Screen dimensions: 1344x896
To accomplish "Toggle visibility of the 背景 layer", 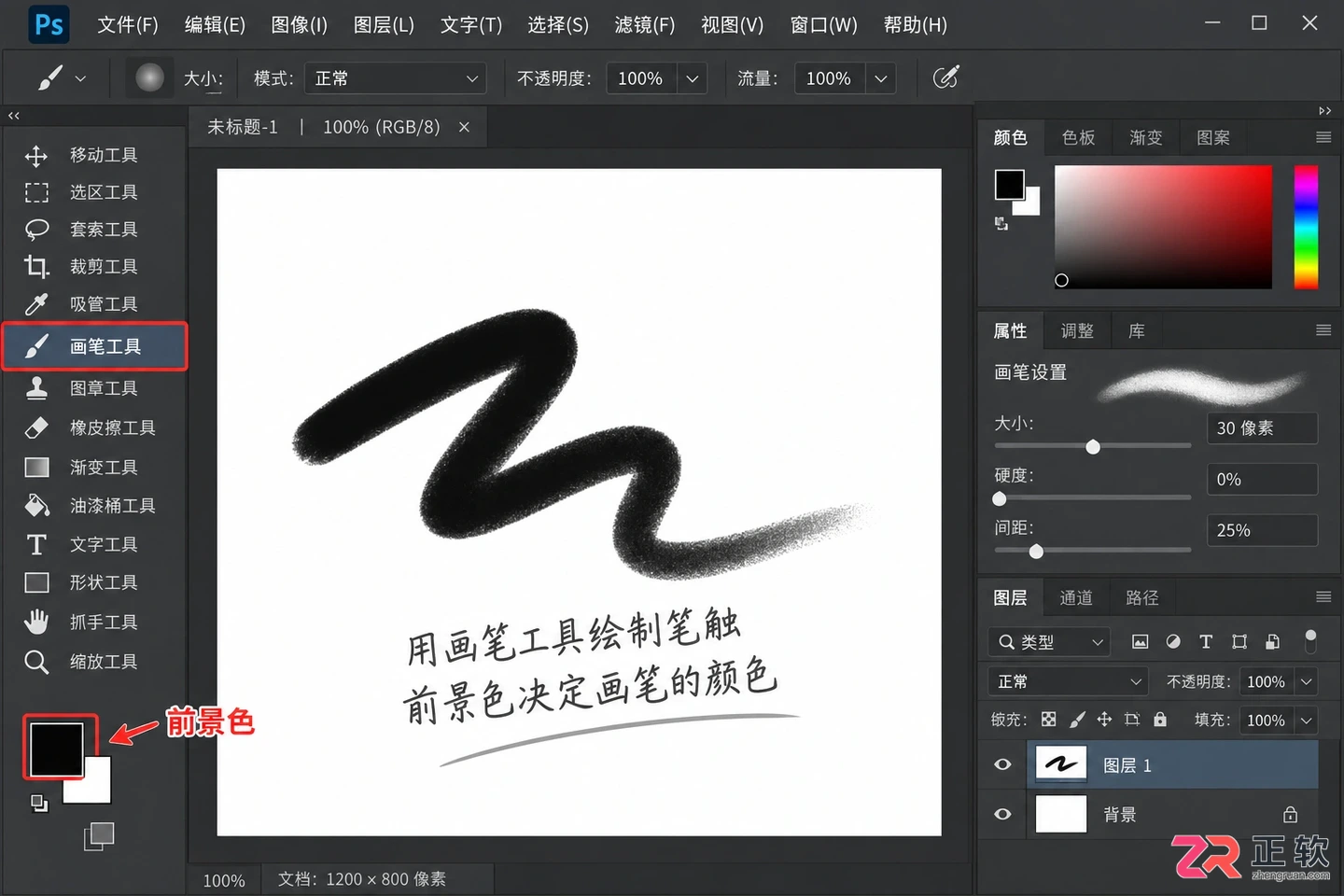I will coord(1003,814).
